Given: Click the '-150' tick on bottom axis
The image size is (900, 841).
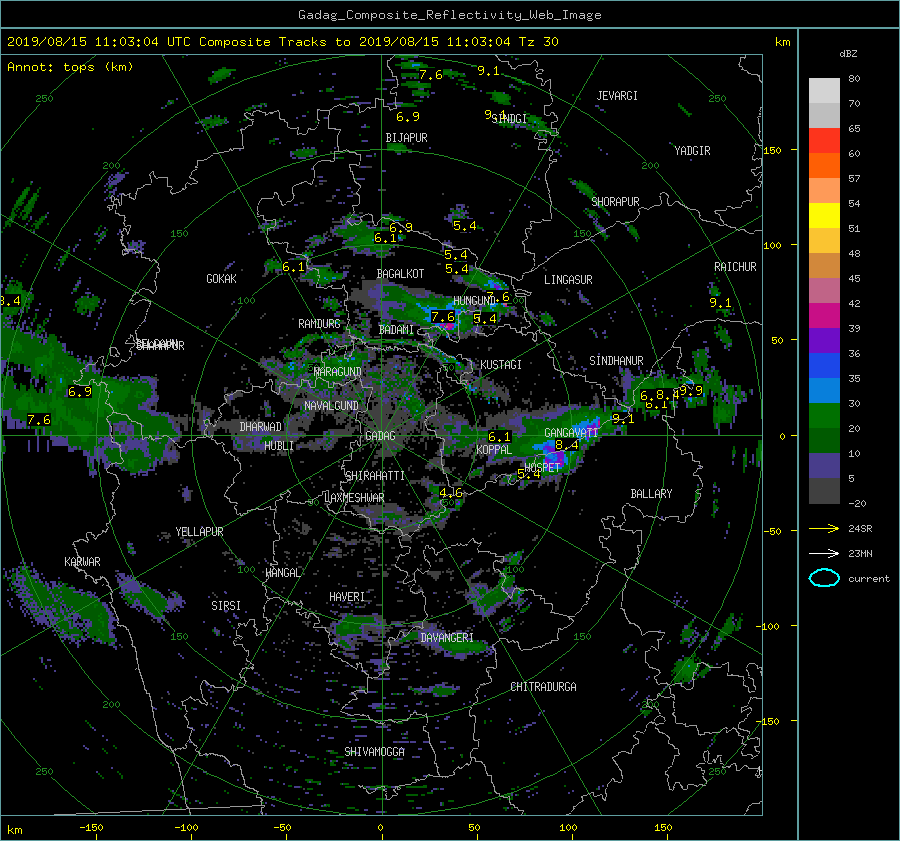Looking at the screenshot, I should 91,828.
